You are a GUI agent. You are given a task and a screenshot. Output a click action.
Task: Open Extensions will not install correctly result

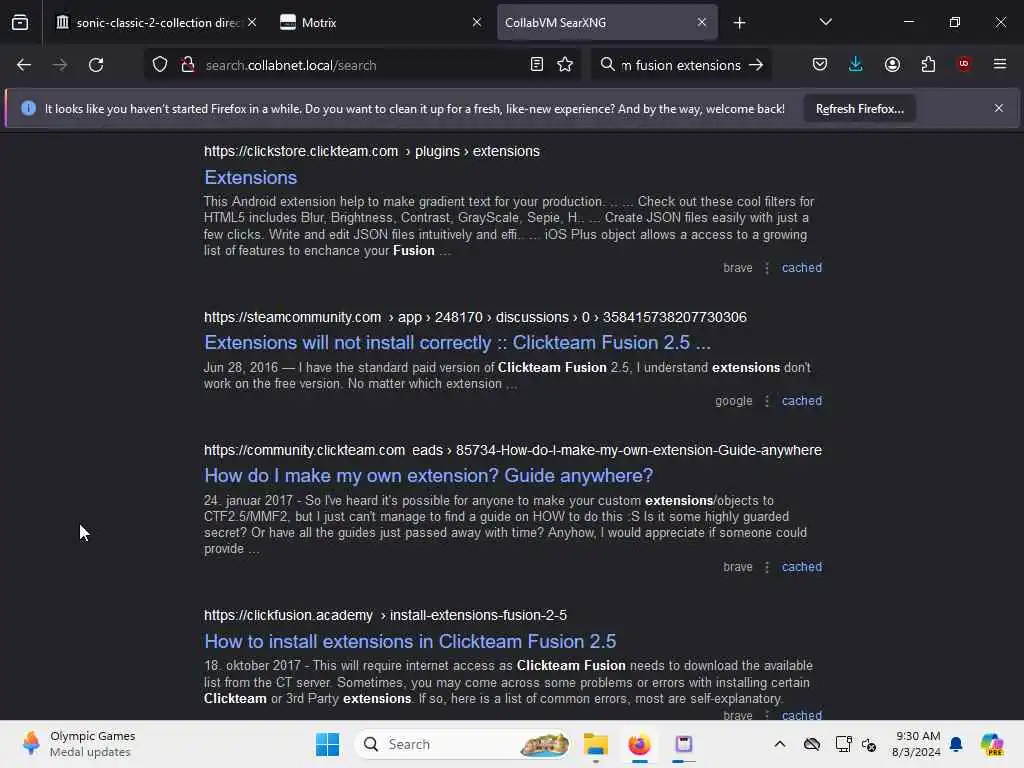(457, 343)
